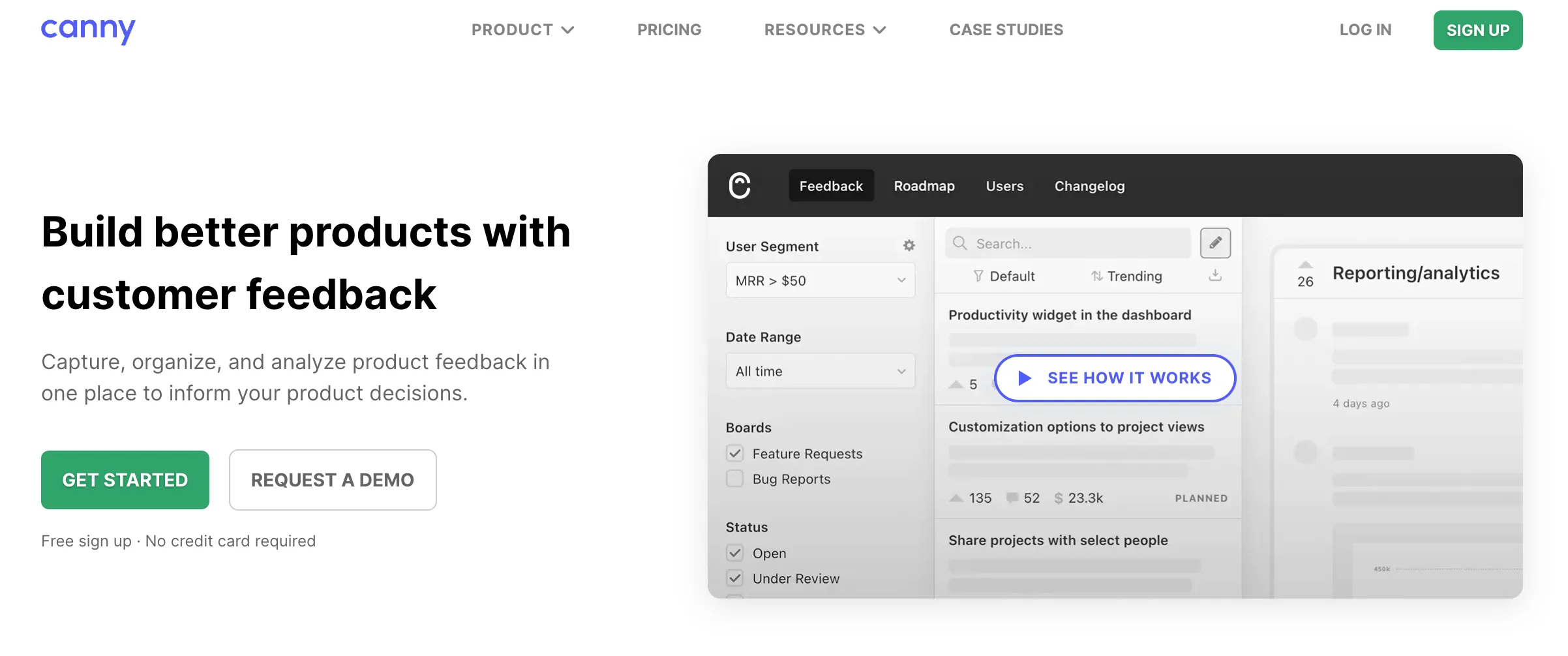Image resolution: width=1568 pixels, height=656 pixels.
Task: Switch to the Changelog tab
Action: [x=1089, y=186]
